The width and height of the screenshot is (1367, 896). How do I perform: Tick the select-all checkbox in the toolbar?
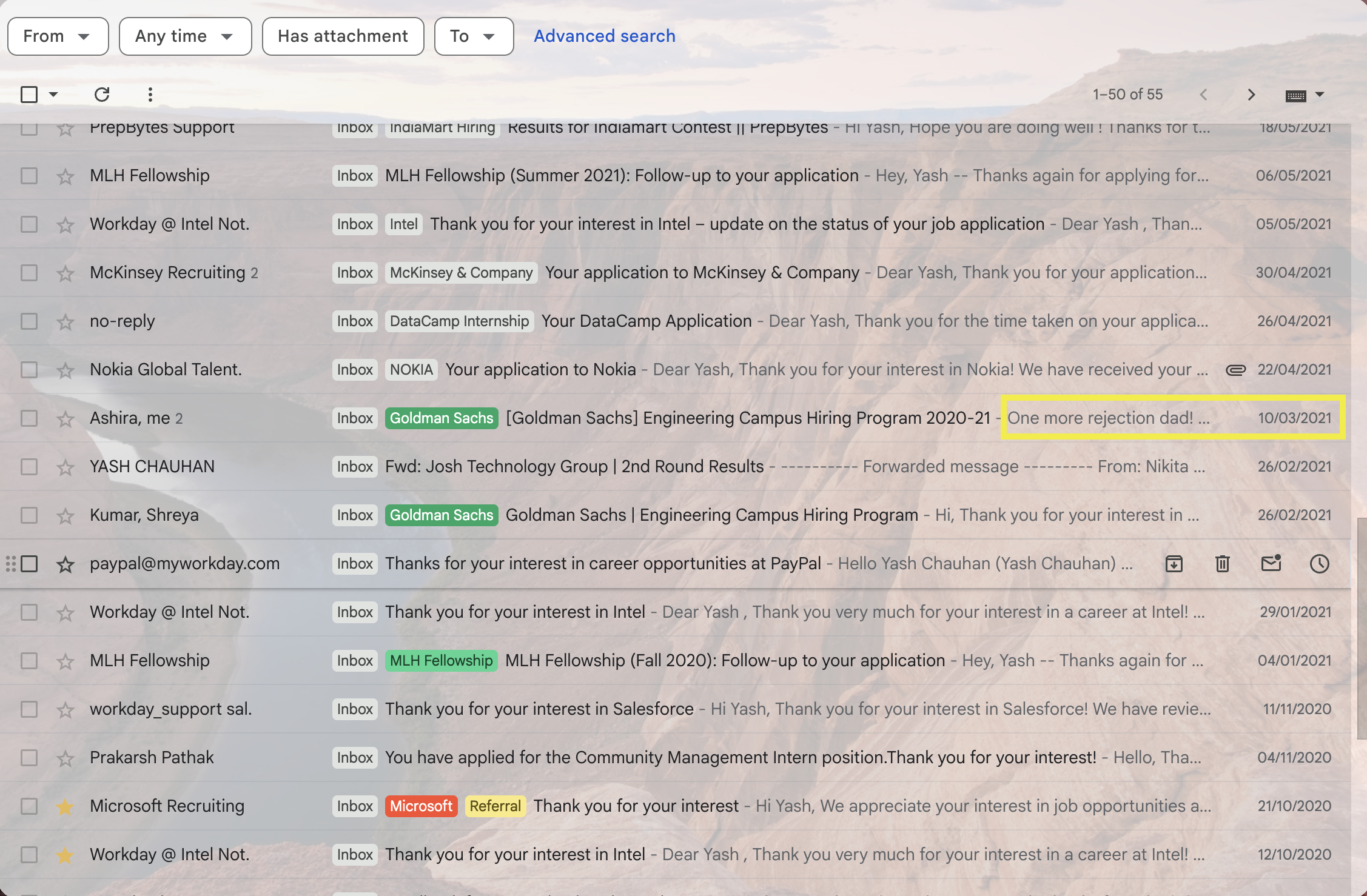click(x=29, y=95)
